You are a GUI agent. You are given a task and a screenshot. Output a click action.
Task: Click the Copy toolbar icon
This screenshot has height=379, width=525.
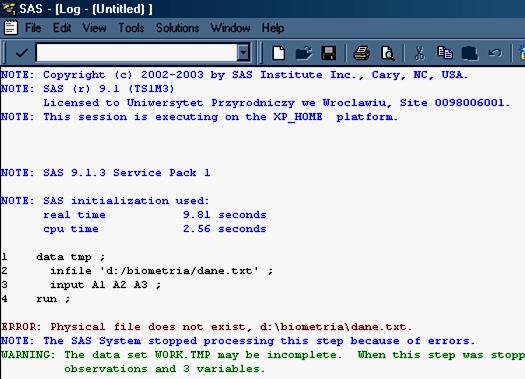[x=445, y=53]
